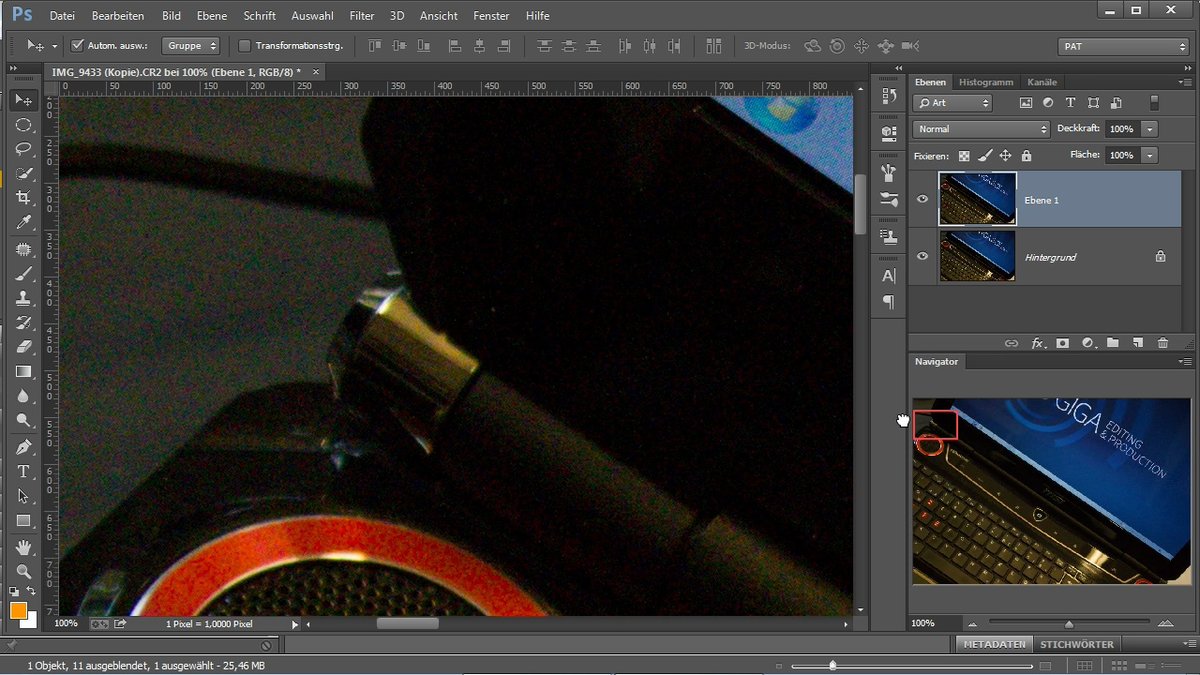Disable the Autom. ausw. checkbox
This screenshot has height=675, width=1200.
click(77, 45)
